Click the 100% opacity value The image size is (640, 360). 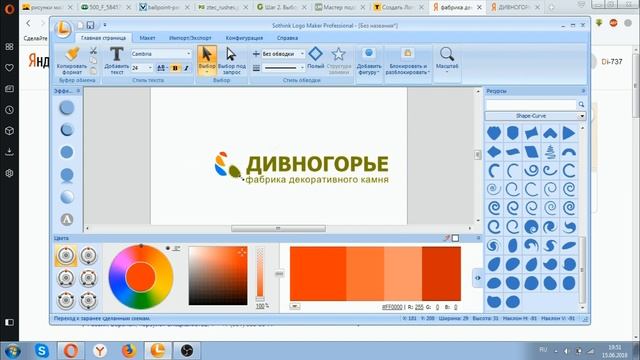tap(262, 306)
